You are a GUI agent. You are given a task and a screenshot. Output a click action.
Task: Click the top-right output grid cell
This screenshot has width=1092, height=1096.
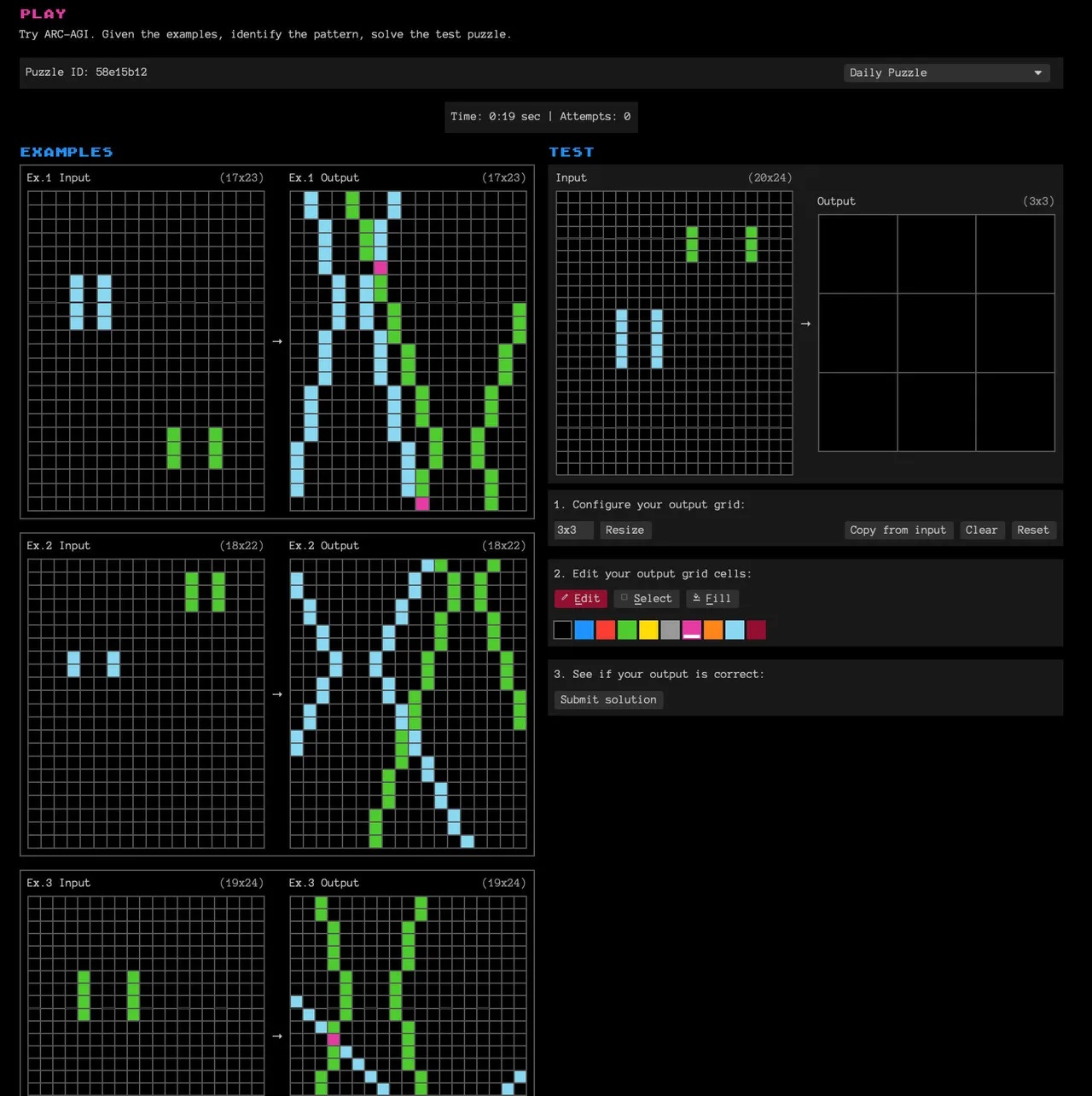coord(1015,254)
